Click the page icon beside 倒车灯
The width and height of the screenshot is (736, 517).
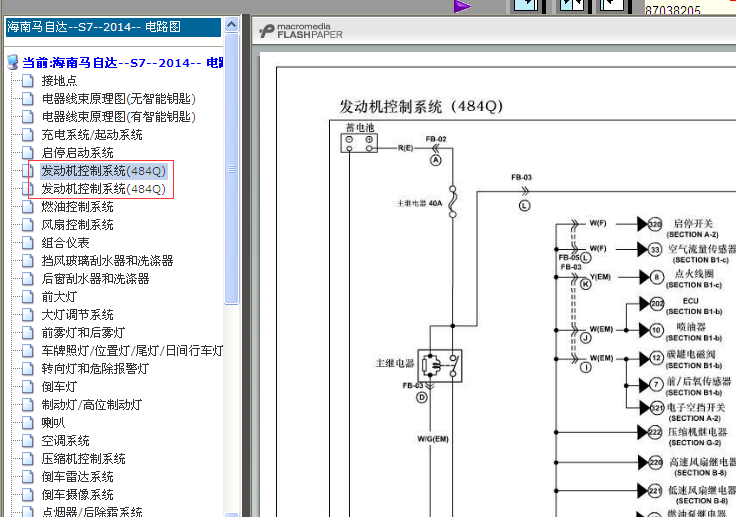point(28,386)
